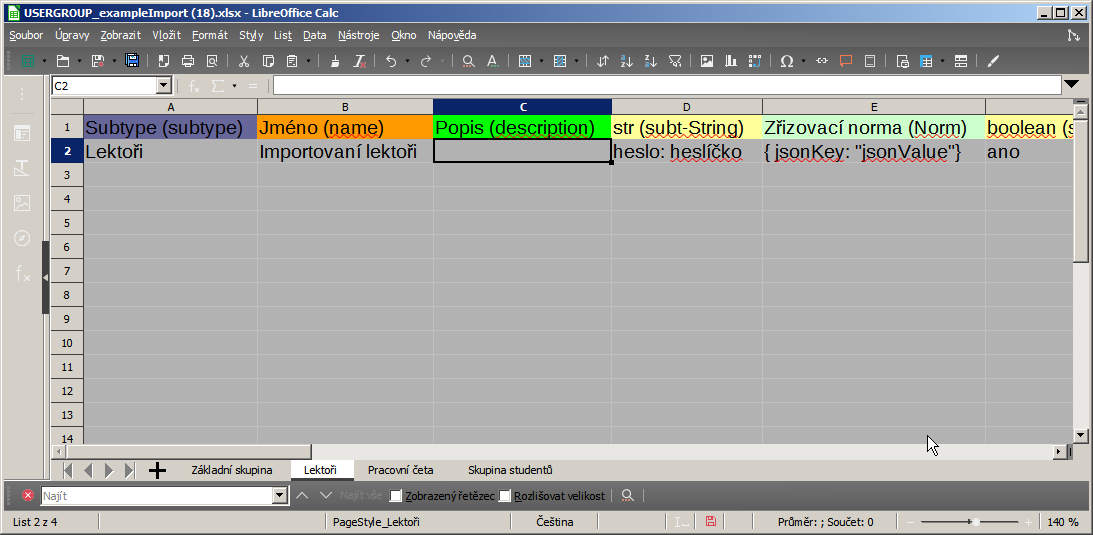1093x535 pixels.
Task: Open the Formát menu
Action: pyautogui.click(x=209, y=35)
